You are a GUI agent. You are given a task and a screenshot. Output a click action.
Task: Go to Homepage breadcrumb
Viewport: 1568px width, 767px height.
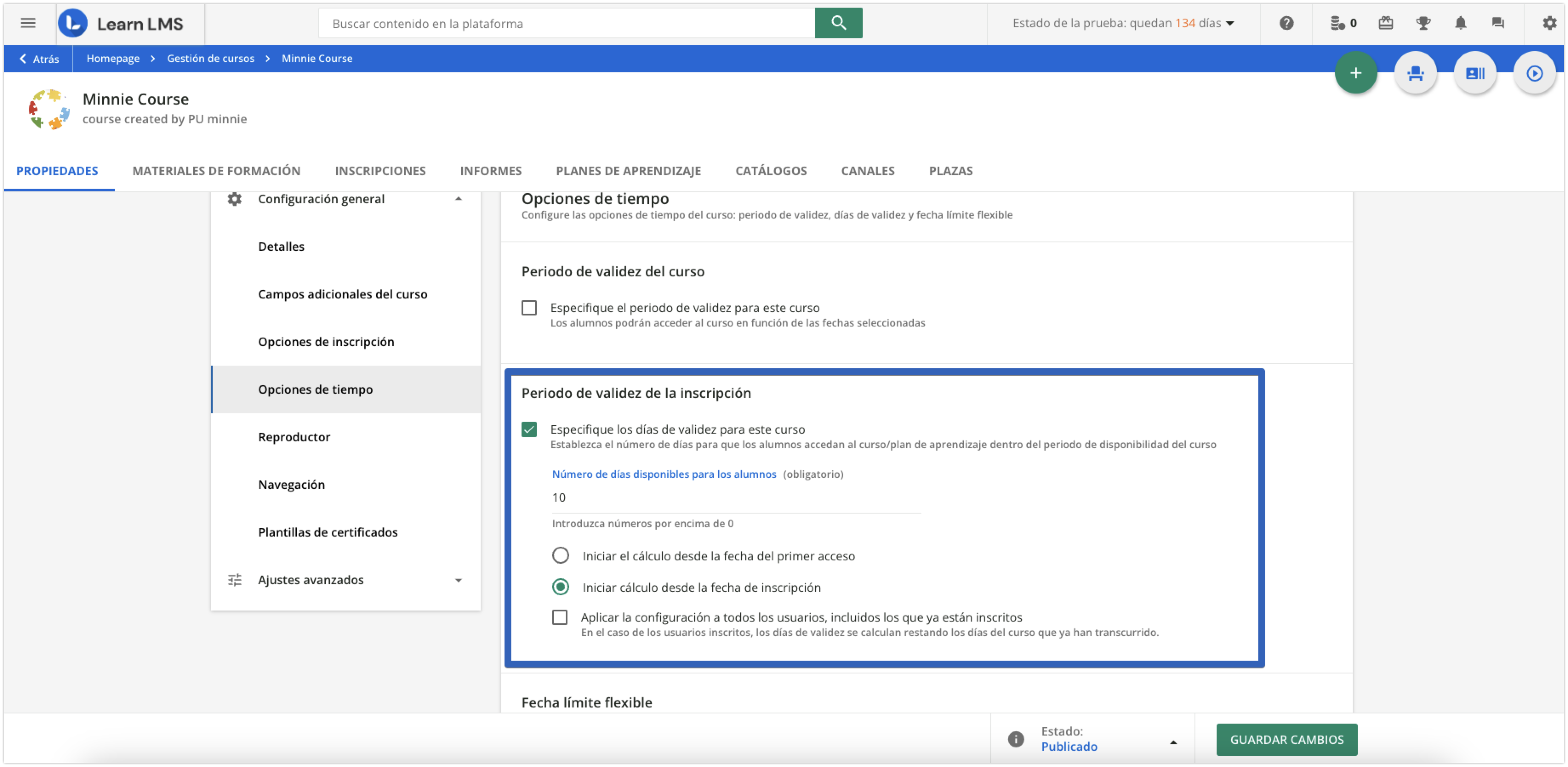point(113,58)
